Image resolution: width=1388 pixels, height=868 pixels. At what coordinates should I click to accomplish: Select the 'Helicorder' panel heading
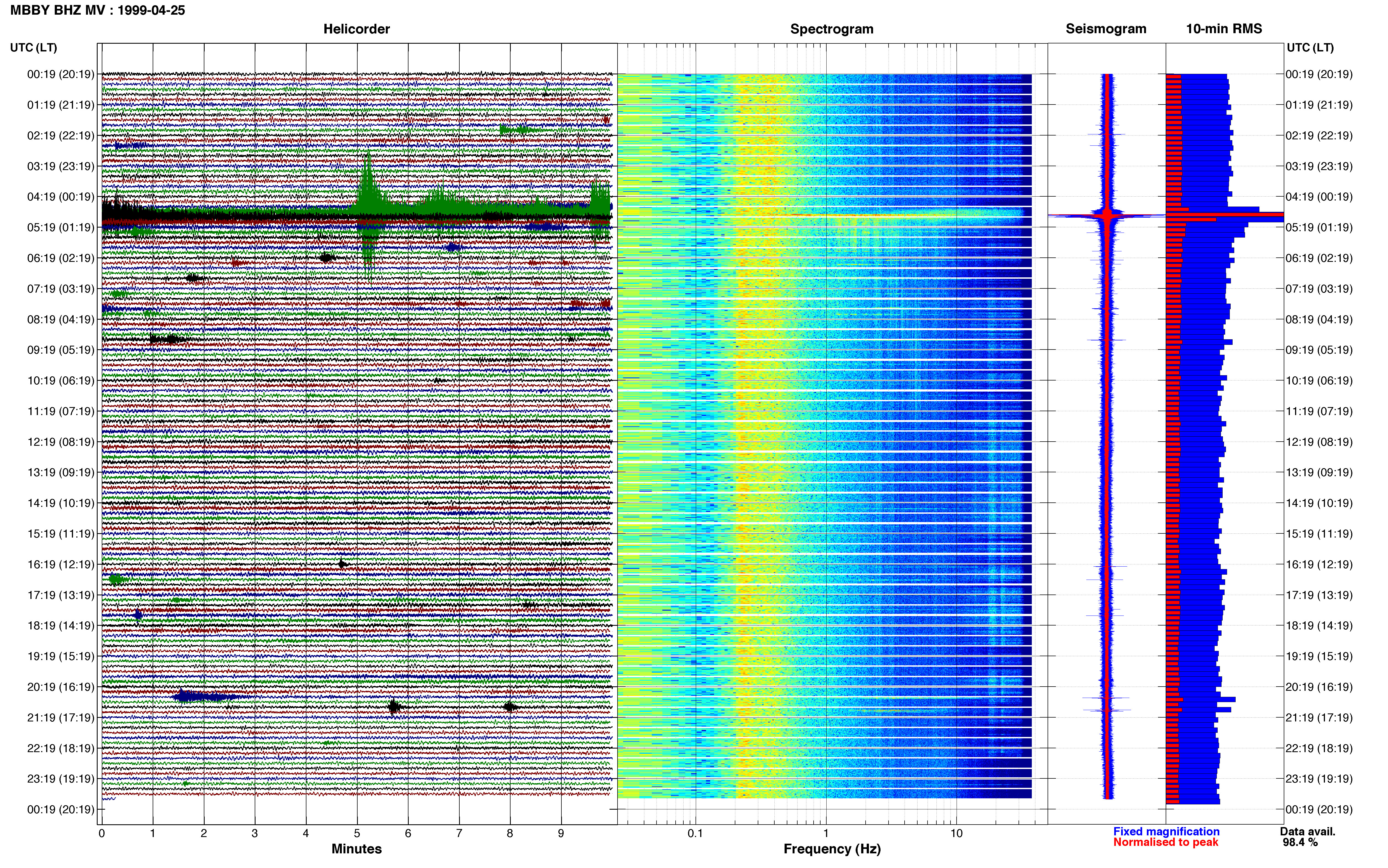pos(356,29)
